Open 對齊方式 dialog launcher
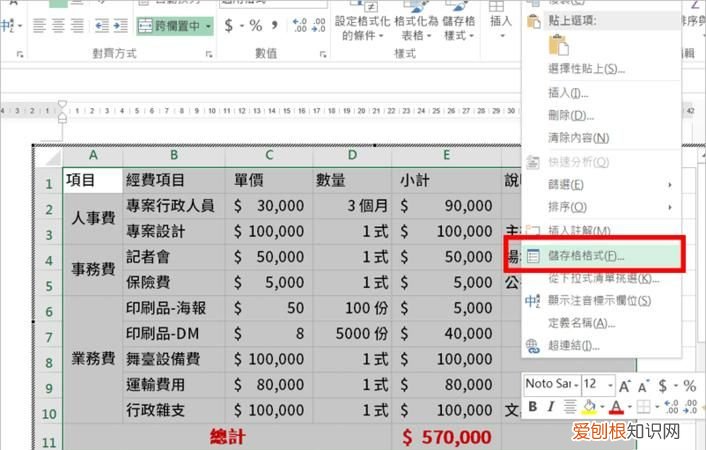The height and width of the screenshot is (450, 706). point(209,54)
